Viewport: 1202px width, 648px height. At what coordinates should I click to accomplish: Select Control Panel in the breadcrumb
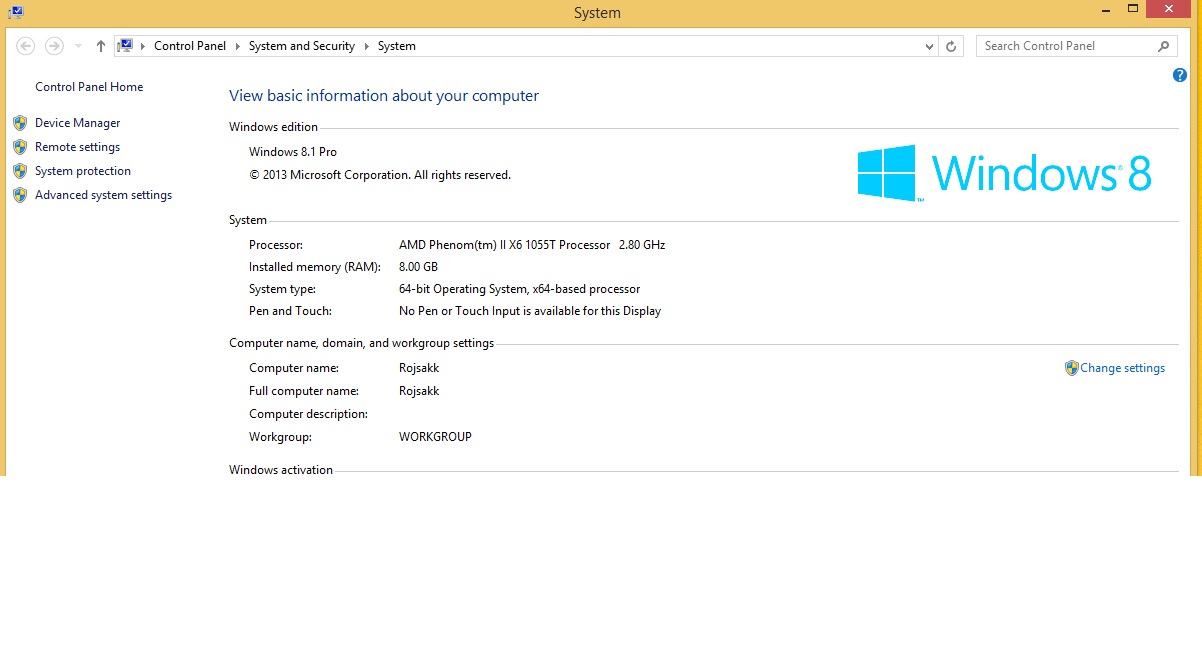pos(190,46)
